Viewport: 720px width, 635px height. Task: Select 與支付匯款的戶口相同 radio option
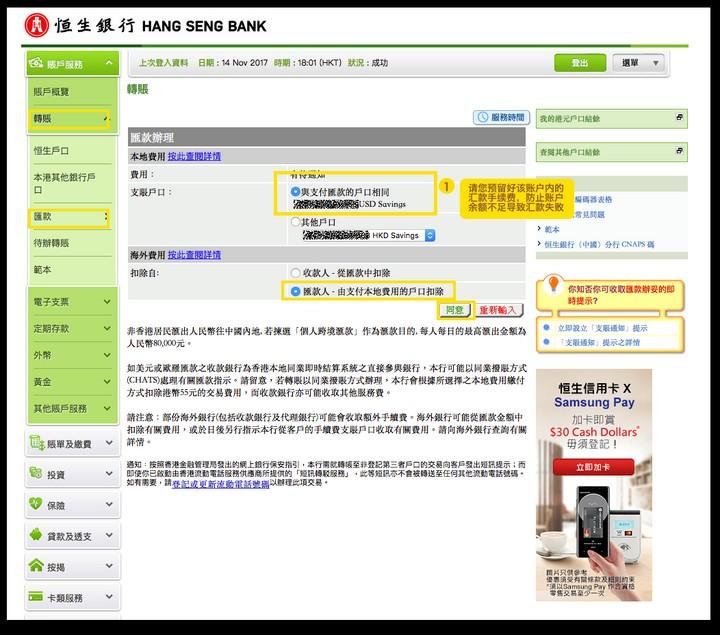(295, 191)
